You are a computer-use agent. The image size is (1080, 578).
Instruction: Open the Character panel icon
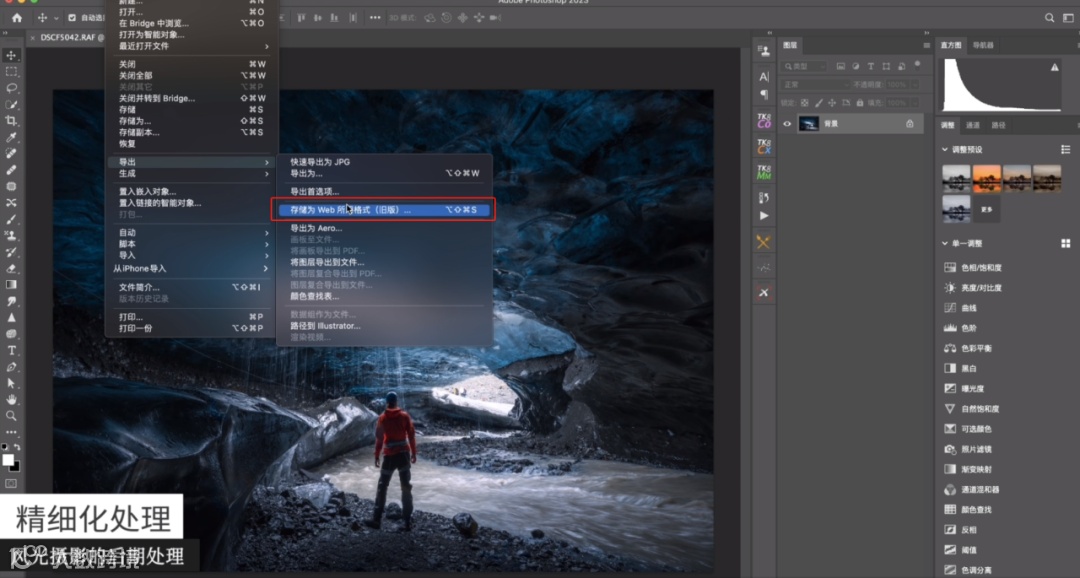tap(764, 76)
